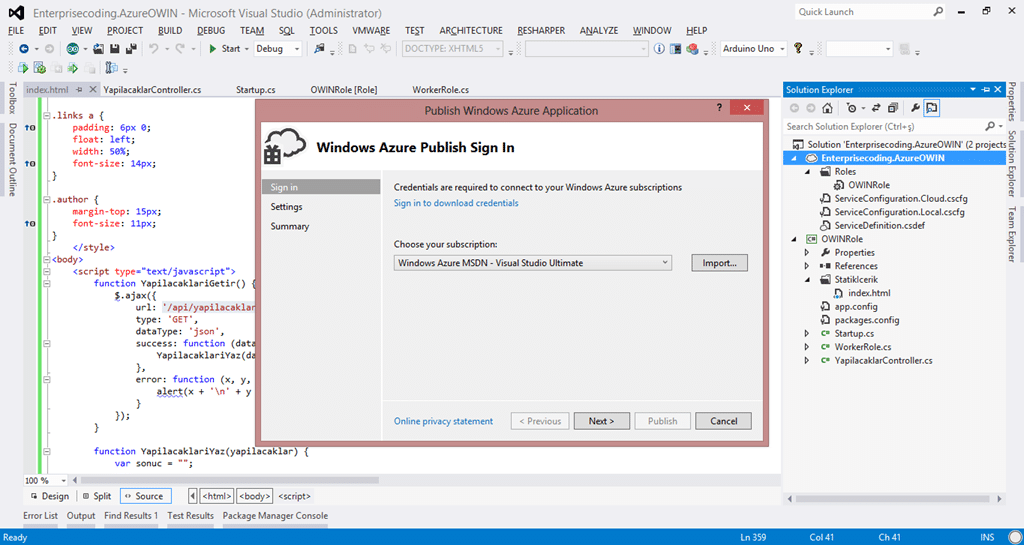The height and width of the screenshot is (545, 1024).
Task: Click in the Search Solution Explorer field
Action: pyautogui.click(x=883, y=126)
